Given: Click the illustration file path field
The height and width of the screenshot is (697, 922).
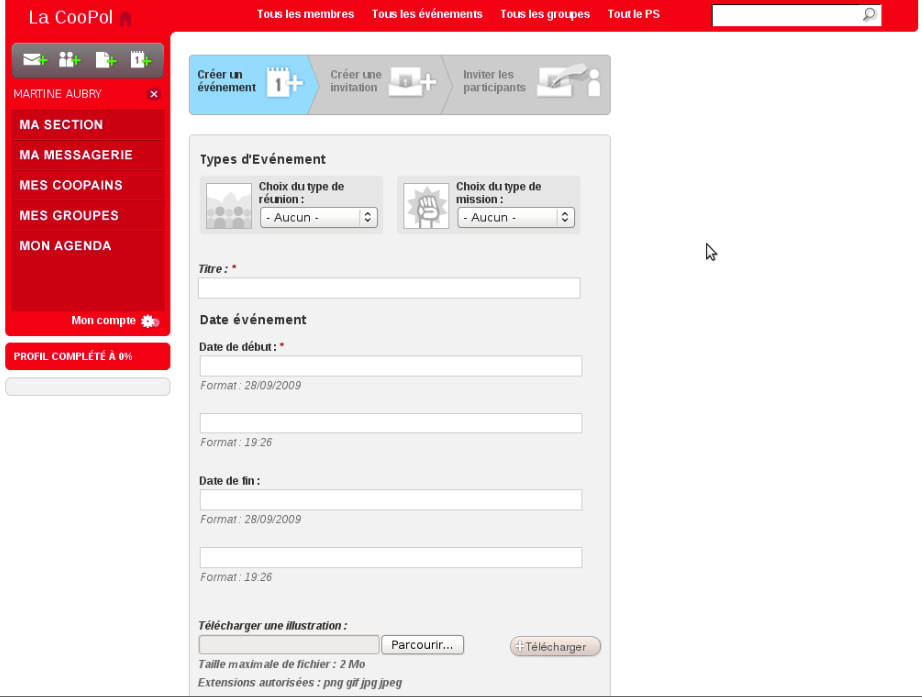Looking at the screenshot, I should tap(289, 645).
